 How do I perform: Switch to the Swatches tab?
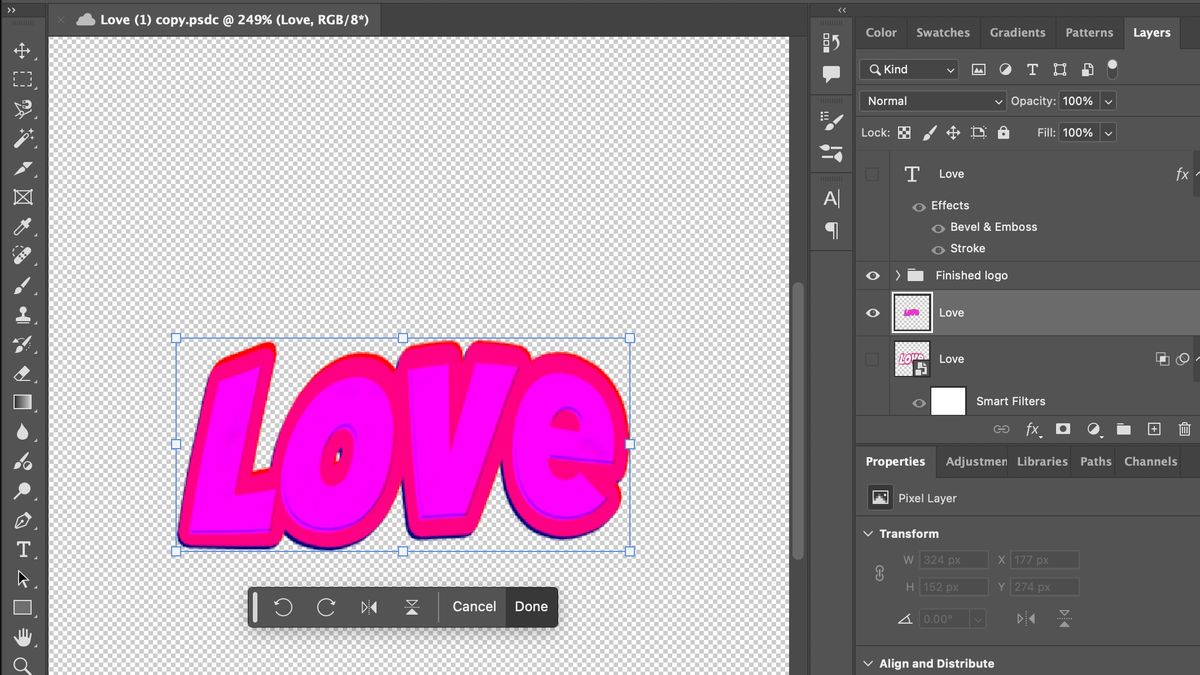942,32
